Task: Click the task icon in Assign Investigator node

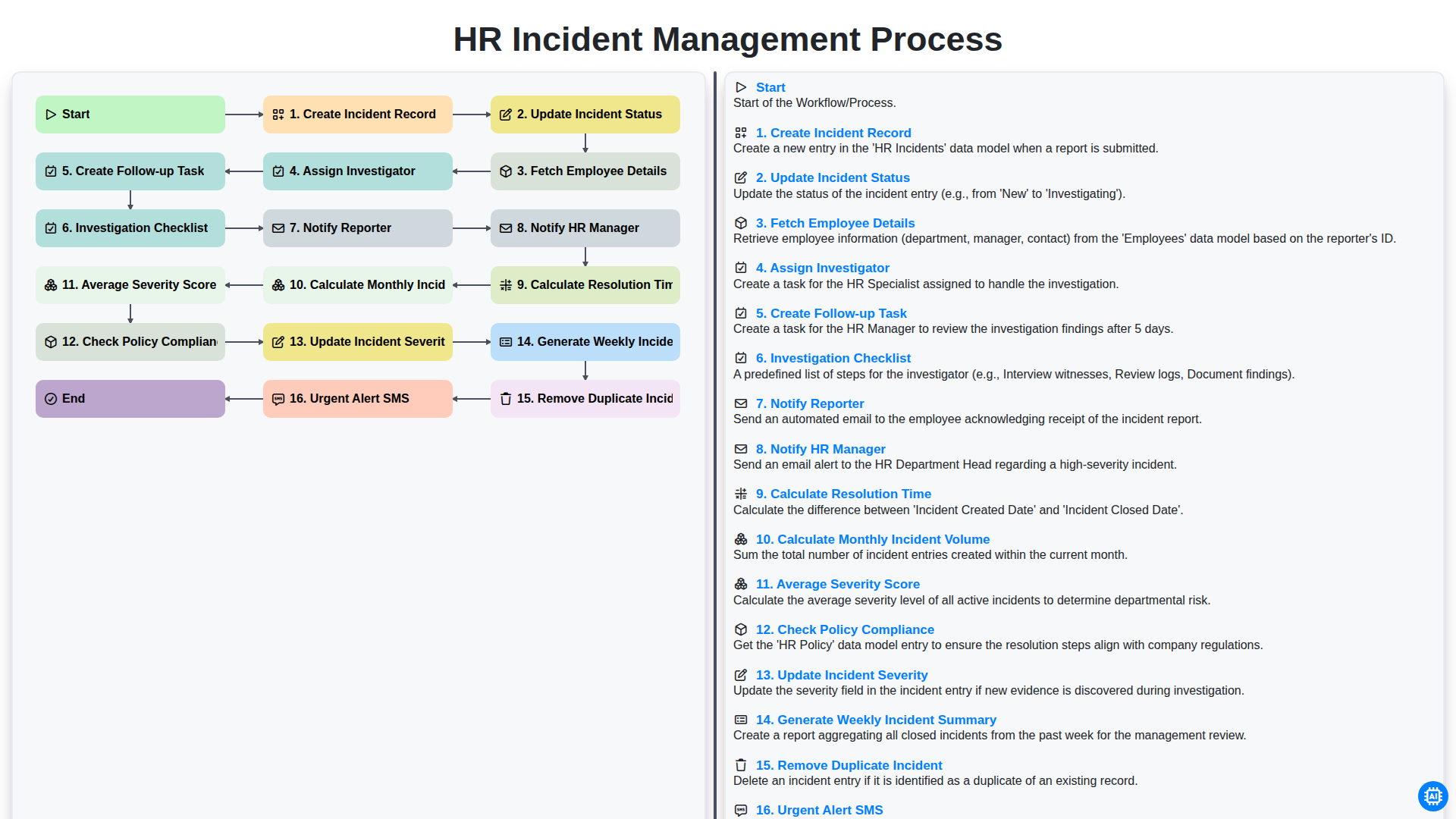Action: pyautogui.click(x=278, y=171)
